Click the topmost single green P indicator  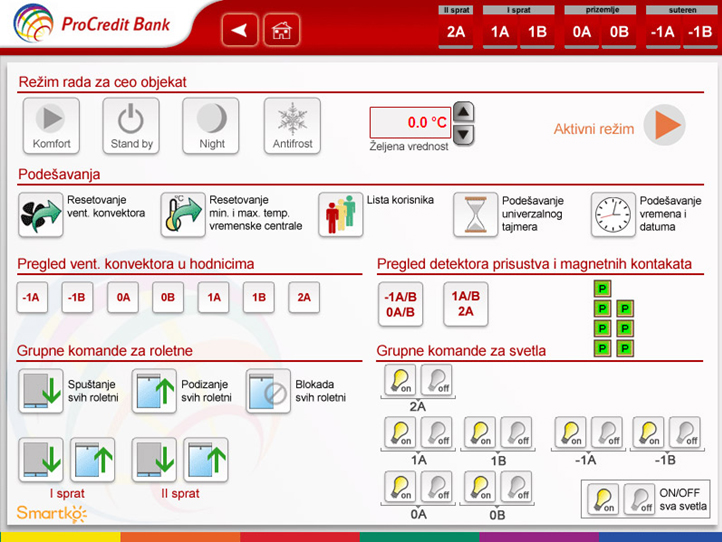click(602, 289)
